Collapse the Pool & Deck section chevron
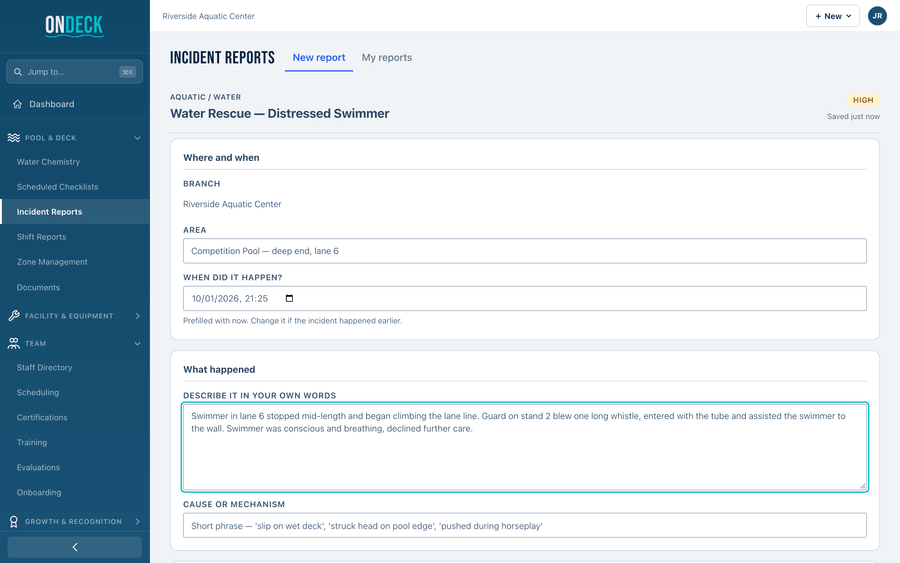900x563 pixels. pyautogui.click(x=137, y=138)
